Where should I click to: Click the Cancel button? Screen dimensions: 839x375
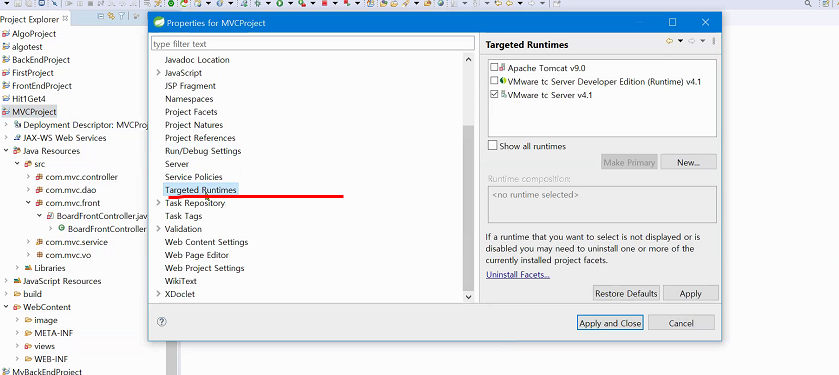[x=681, y=323]
